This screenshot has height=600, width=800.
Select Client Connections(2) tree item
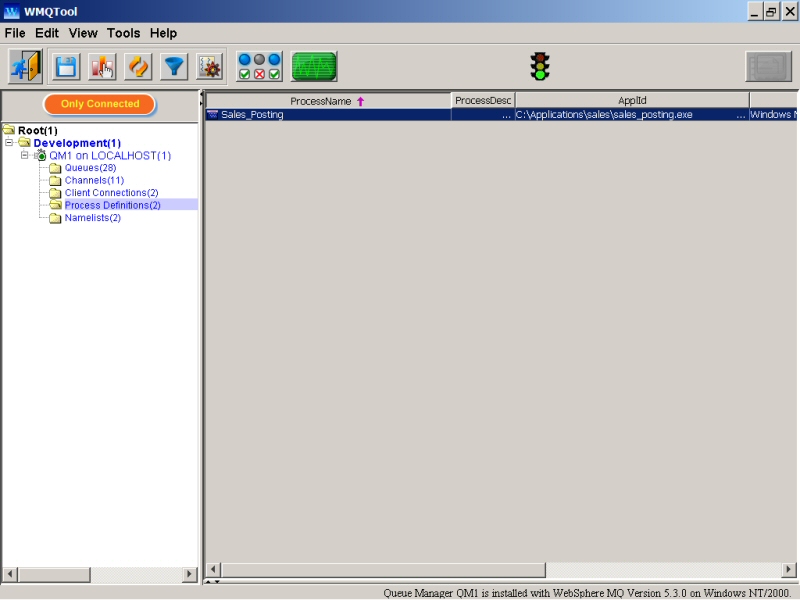[111, 193]
